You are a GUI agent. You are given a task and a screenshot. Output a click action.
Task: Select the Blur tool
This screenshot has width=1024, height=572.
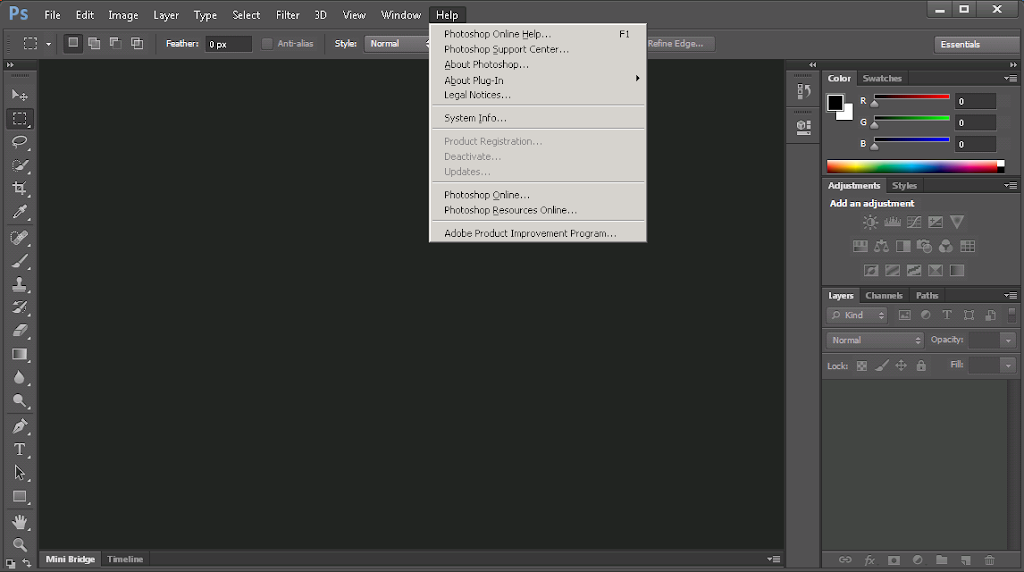[x=20, y=377]
